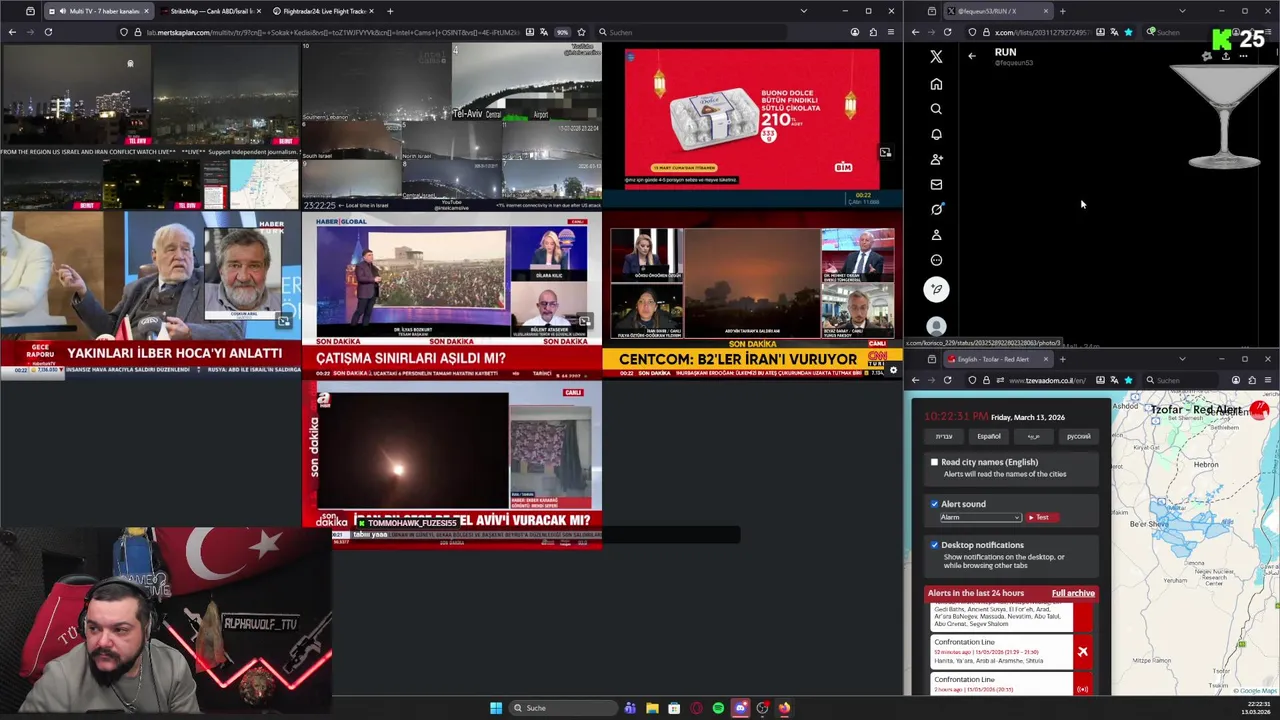Select the CNN Türk CENTCOM news video tile
This screenshot has width=1280, height=720.
752,296
